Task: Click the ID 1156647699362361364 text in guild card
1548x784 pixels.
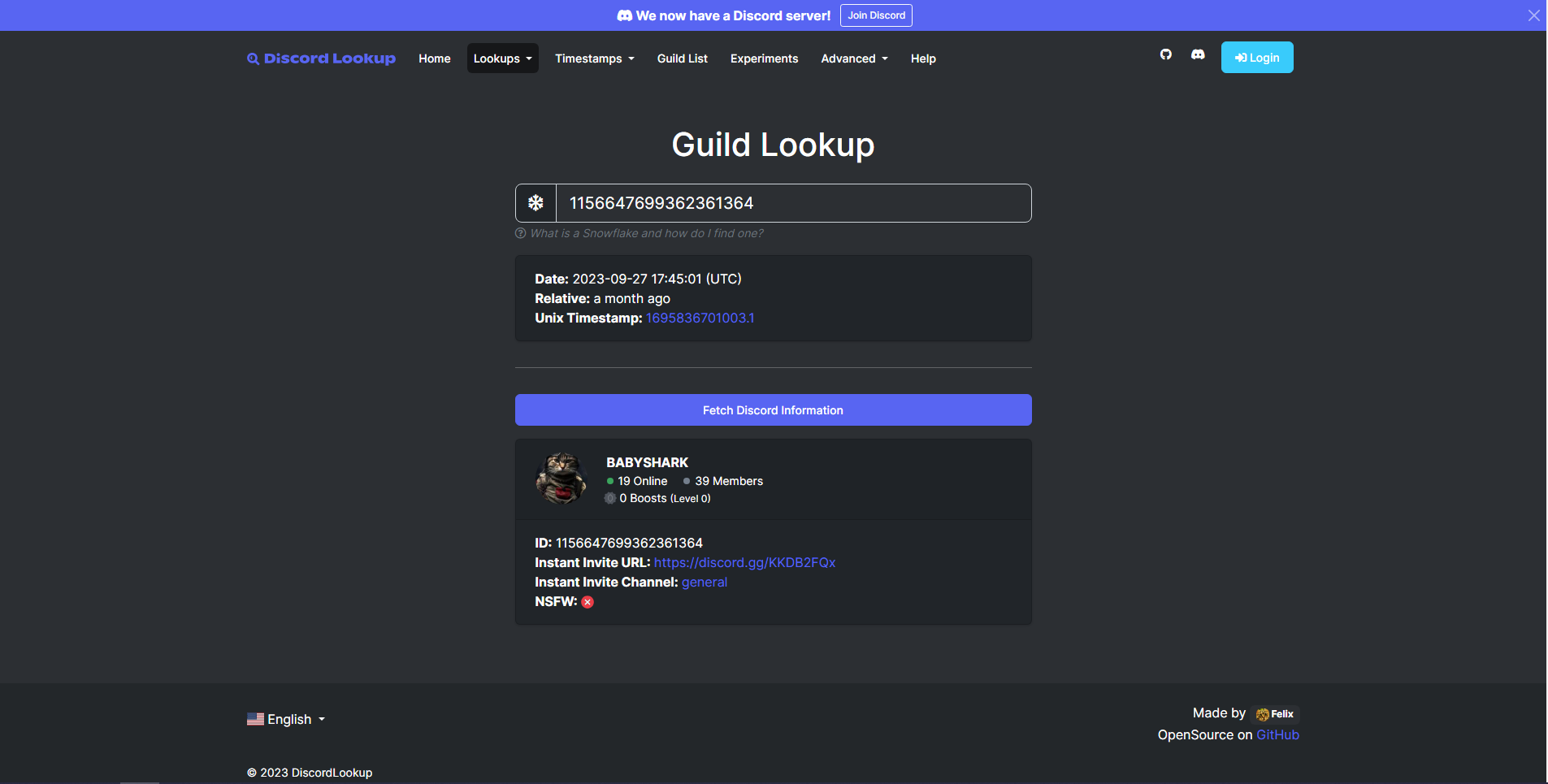Action: 618,543
